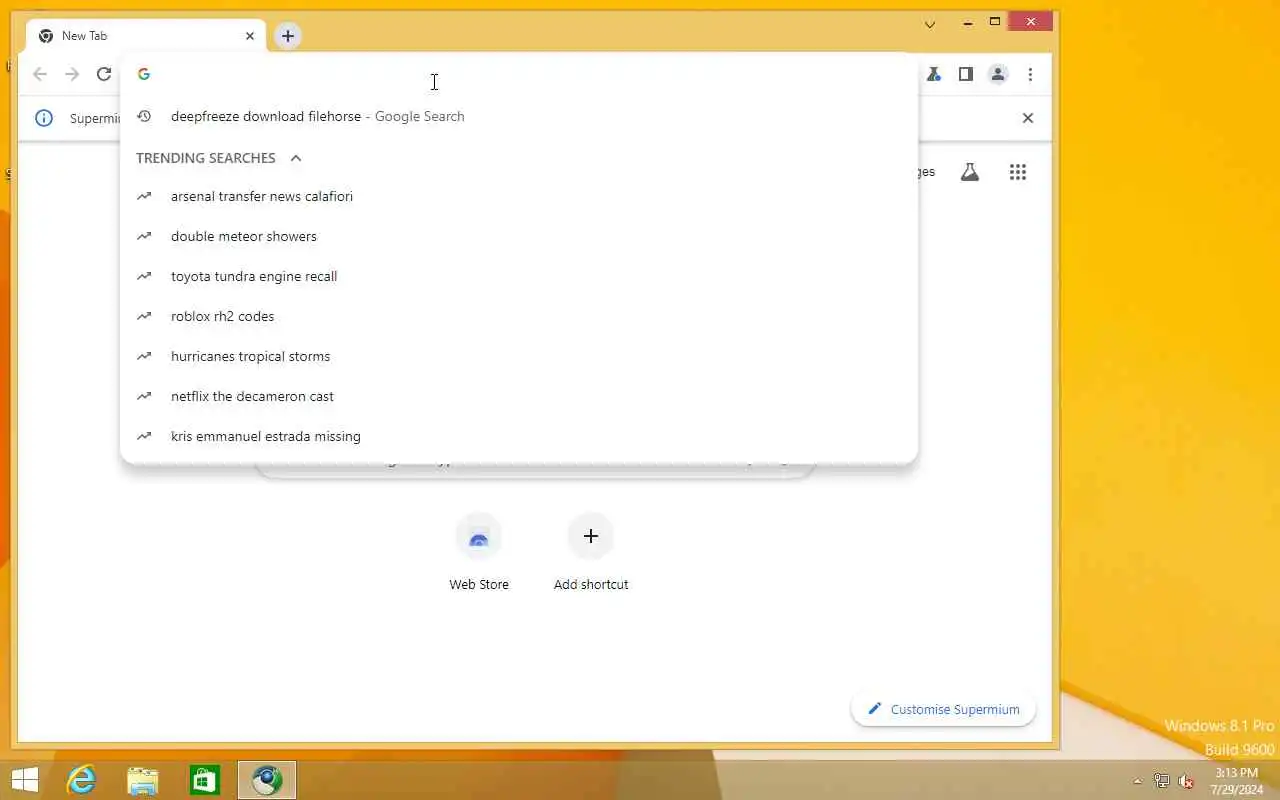Toggle the side panel icon

coord(966,74)
